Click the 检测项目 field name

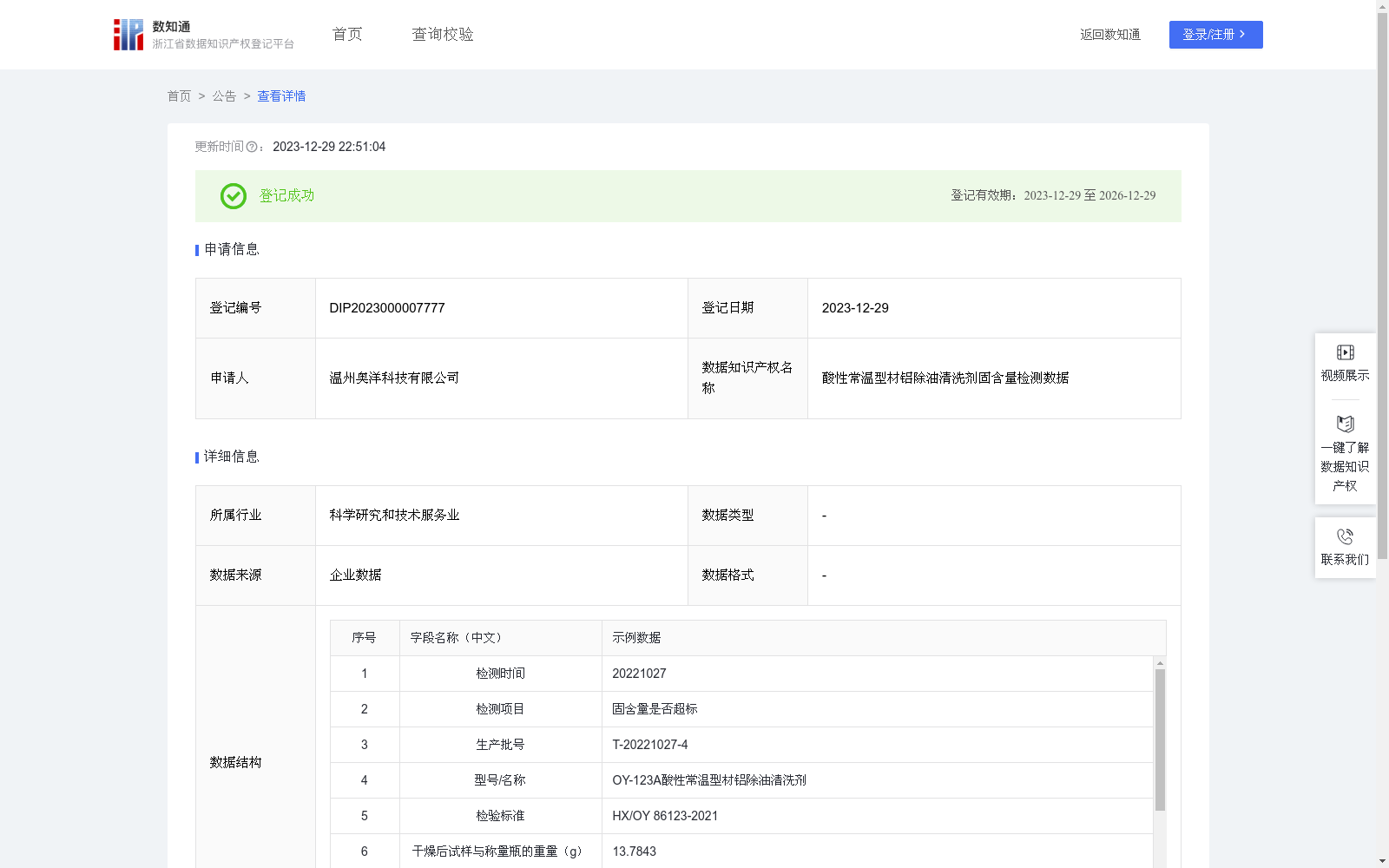pos(500,709)
